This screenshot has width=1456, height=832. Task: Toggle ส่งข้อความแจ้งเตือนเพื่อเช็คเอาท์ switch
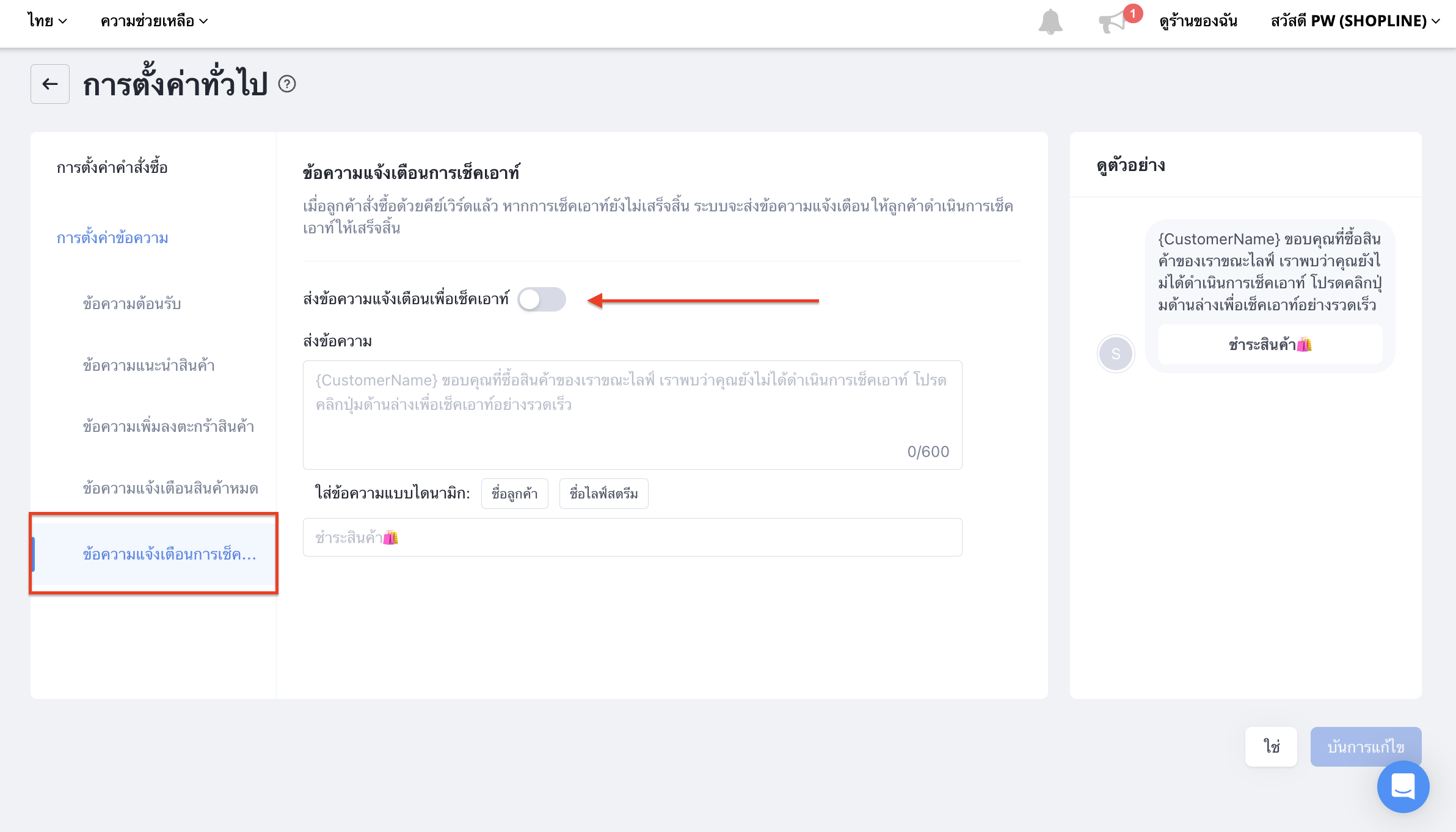coord(542,299)
